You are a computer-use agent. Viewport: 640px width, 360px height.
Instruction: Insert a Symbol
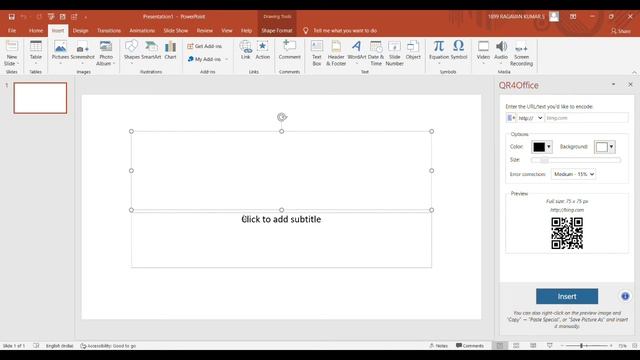[459, 50]
